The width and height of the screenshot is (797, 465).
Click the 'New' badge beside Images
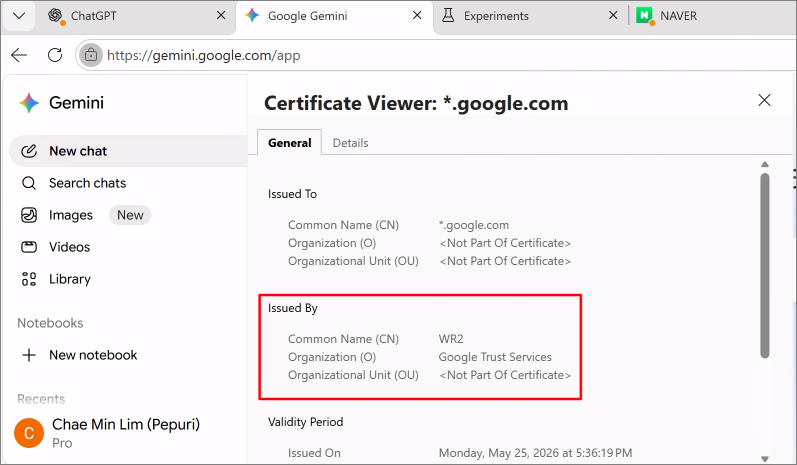click(x=130, y=215)
